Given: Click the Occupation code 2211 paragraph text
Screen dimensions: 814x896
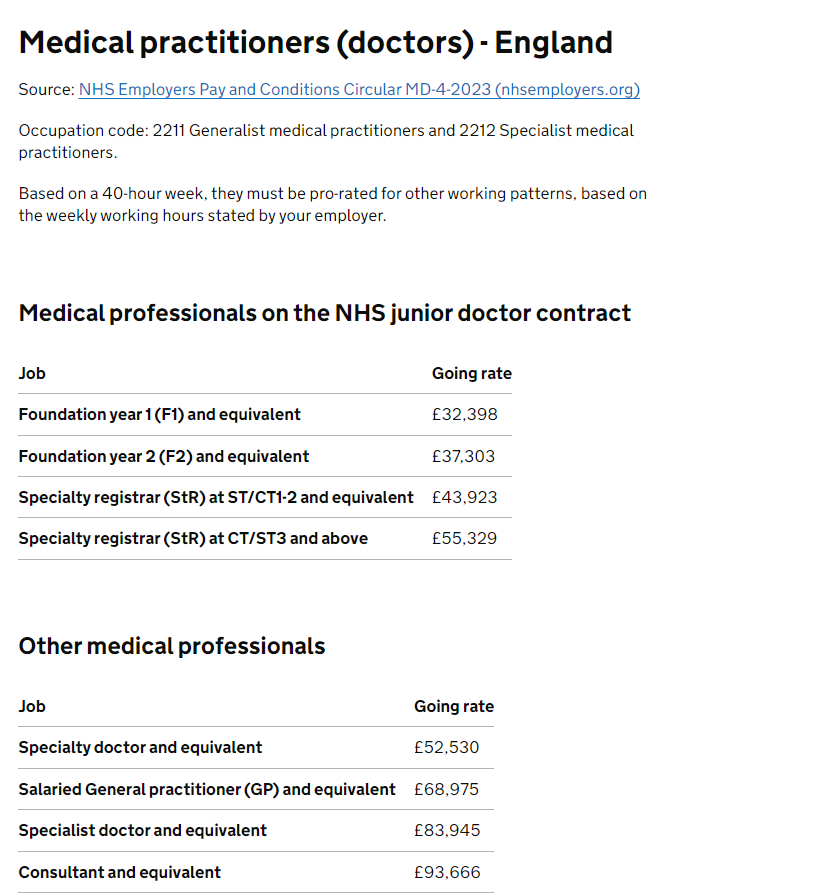Looking at the screenshot, I should pos(326,141).
